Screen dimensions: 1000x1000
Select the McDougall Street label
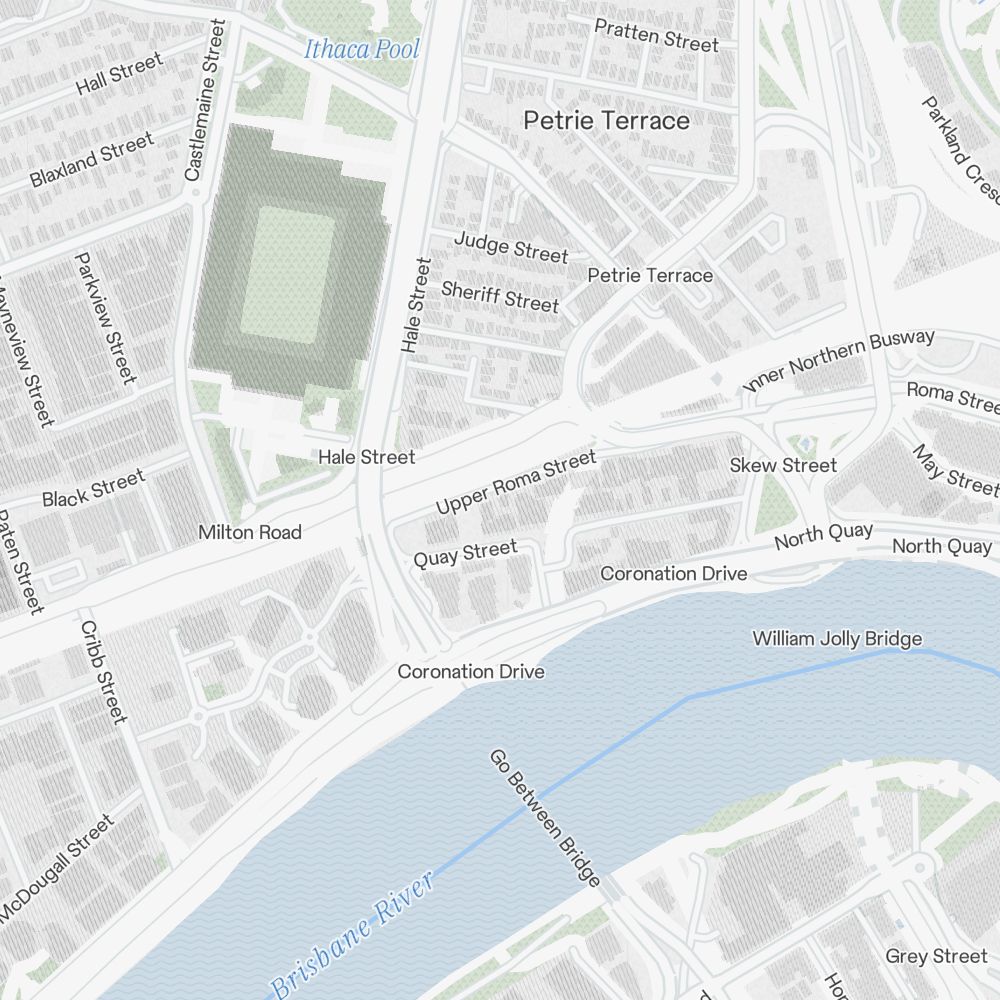pos(57,868)
